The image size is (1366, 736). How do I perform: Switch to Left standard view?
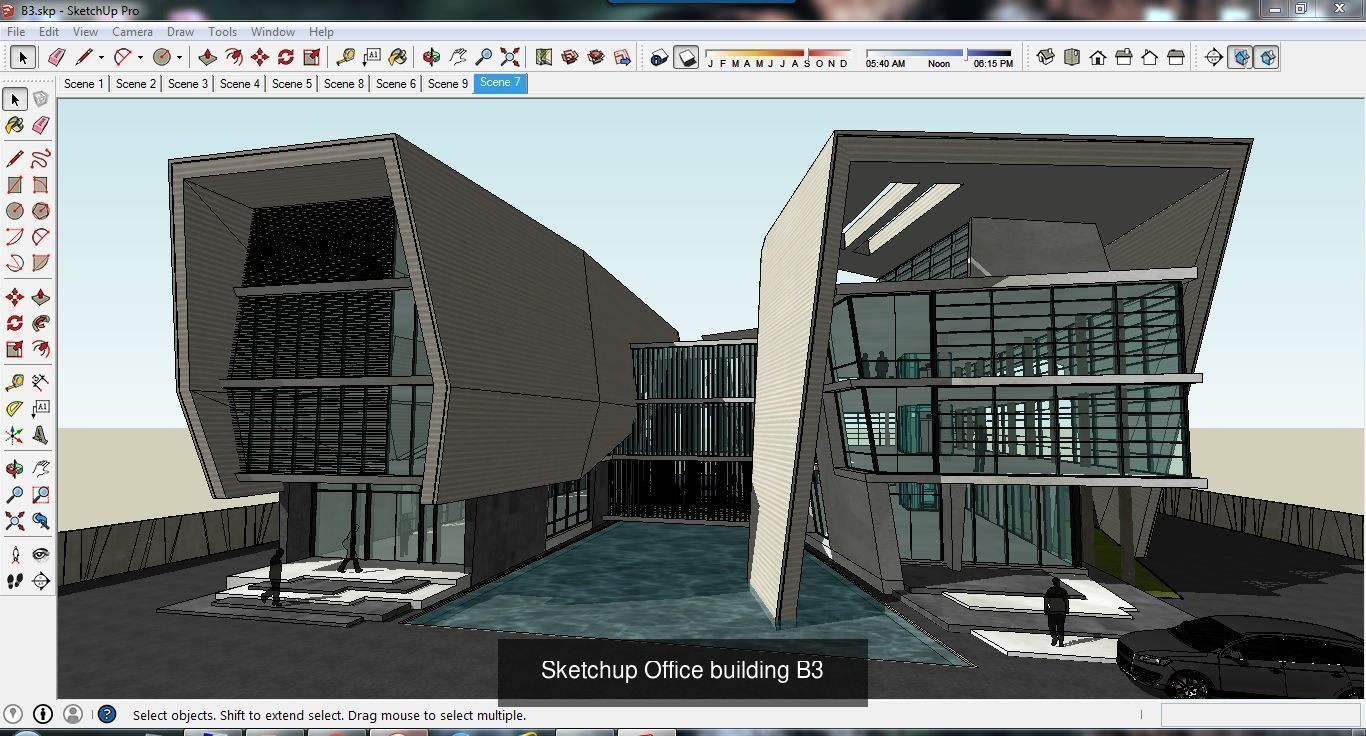[1176, 57]
